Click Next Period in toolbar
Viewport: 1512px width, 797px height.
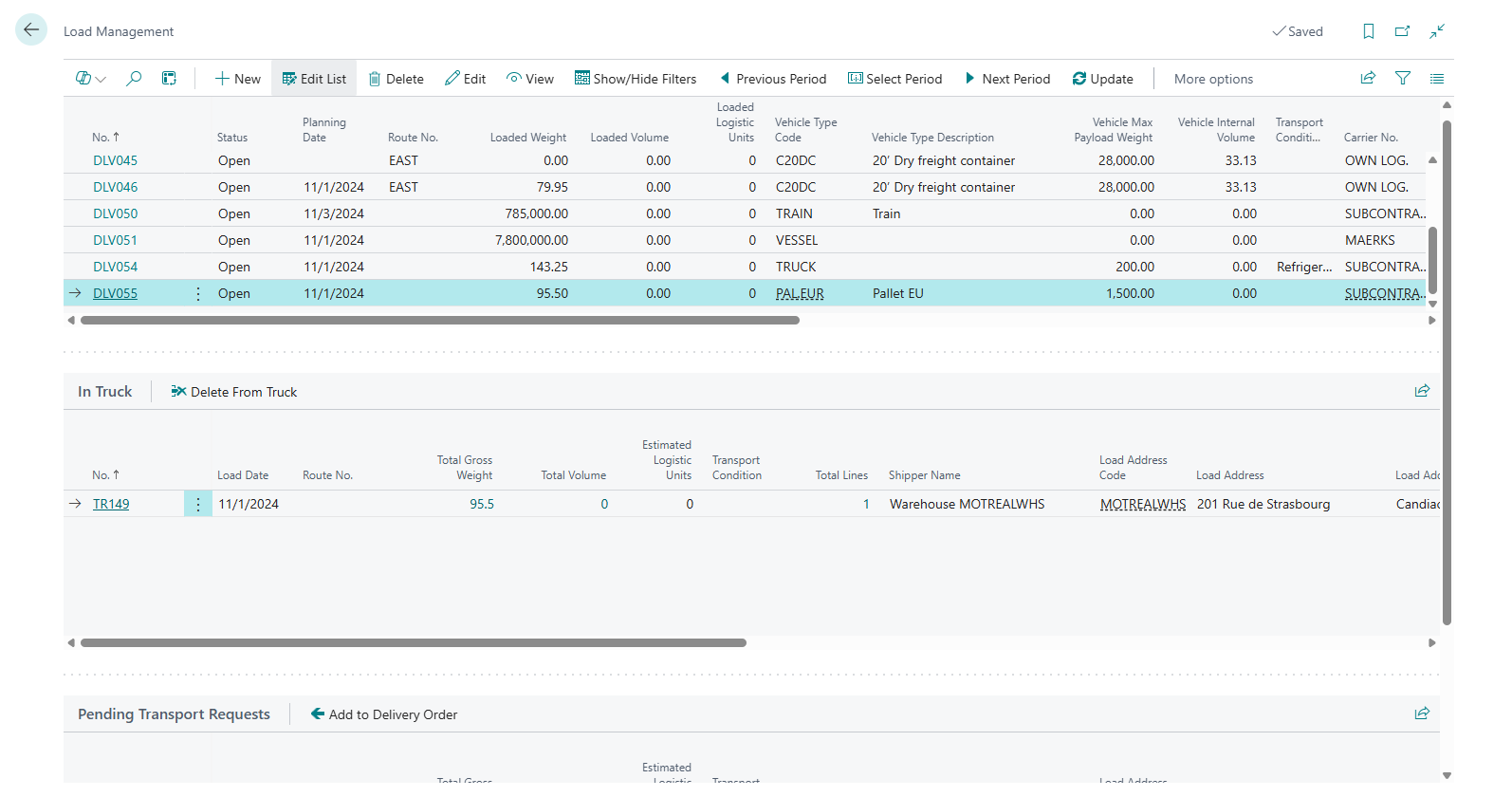[x=1007, y=79]
